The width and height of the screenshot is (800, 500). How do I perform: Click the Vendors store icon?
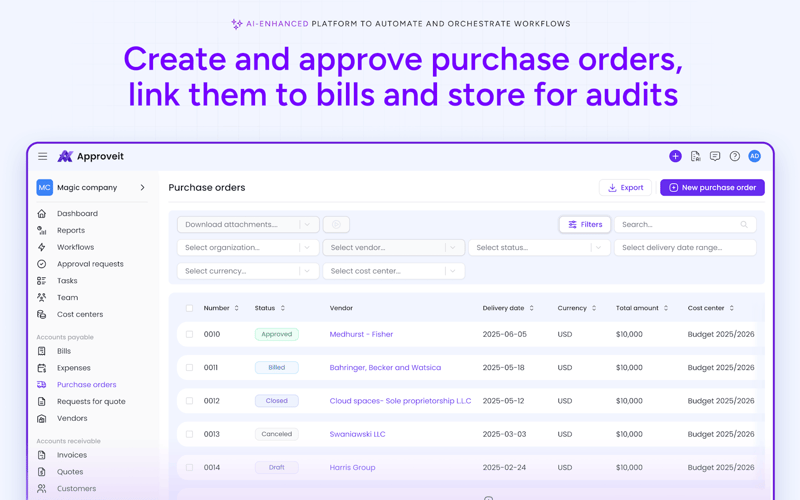[42, 418]
